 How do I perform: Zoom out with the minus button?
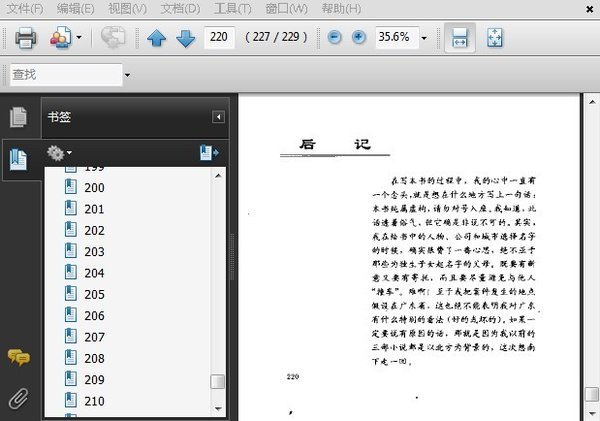(334, 37)
